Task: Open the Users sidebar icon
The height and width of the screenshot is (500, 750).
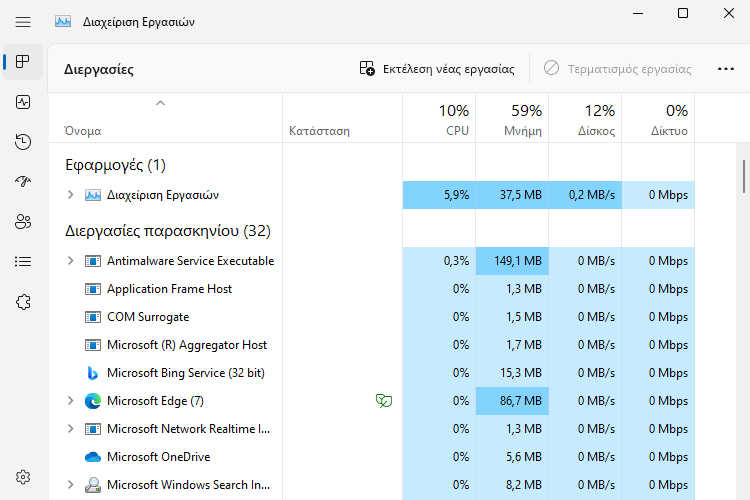Action: coord(22,222)
